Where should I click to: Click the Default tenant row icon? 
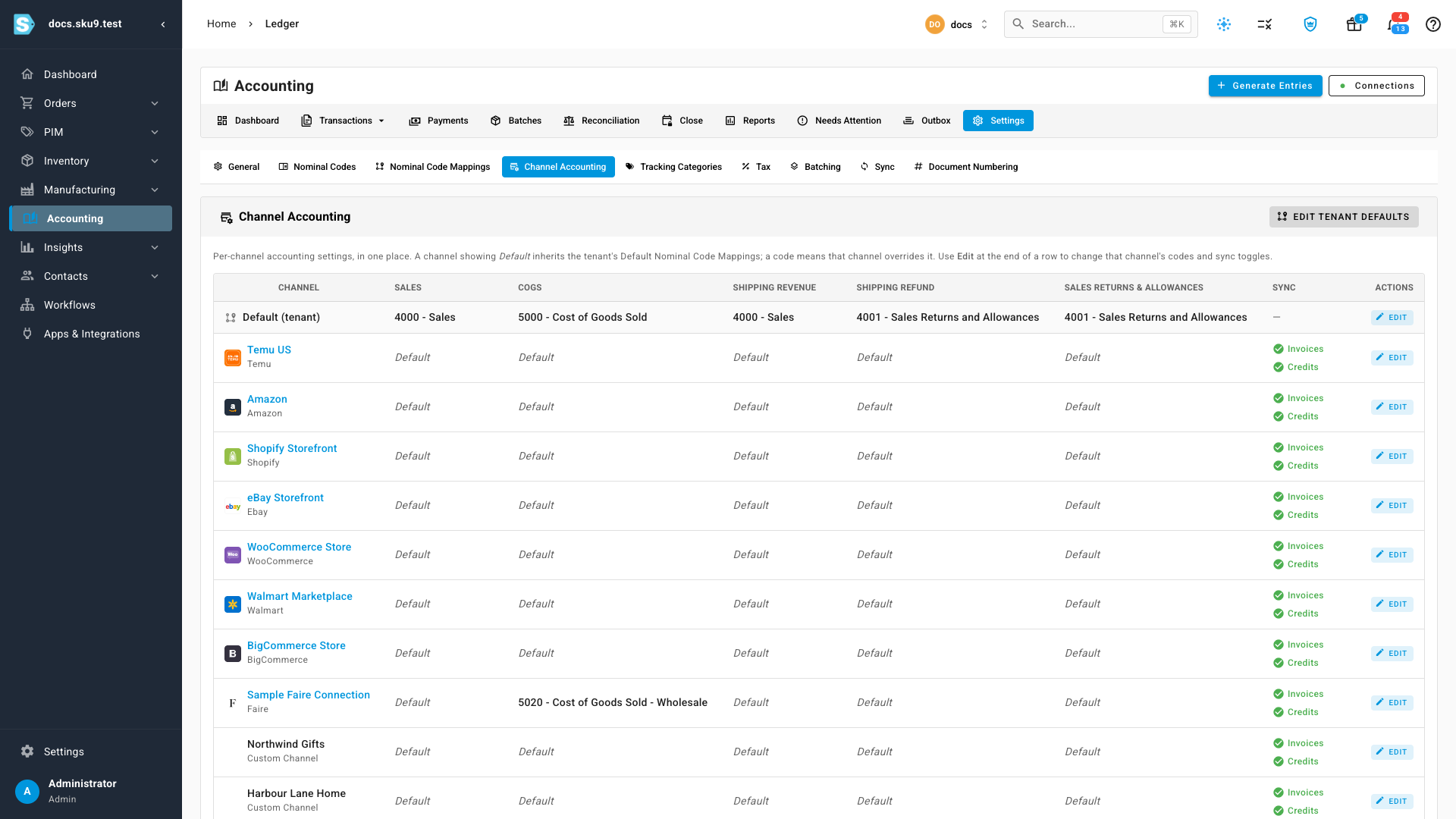point(231,318)
